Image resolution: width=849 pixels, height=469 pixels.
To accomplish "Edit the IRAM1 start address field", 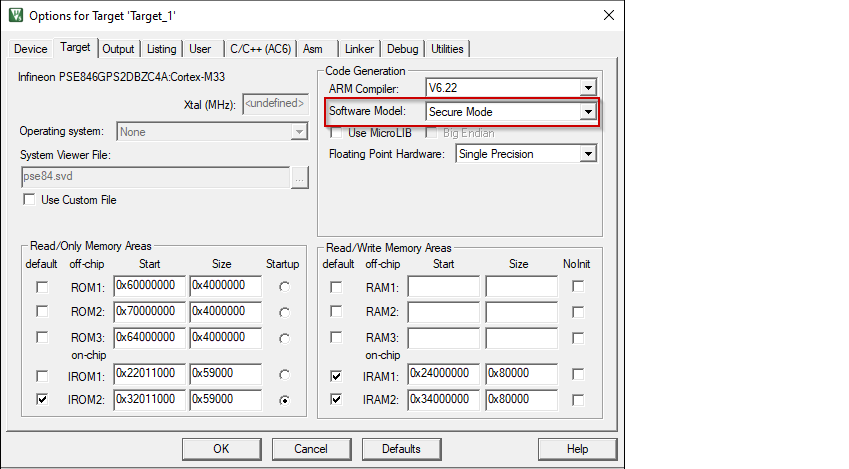I will tap(444, 375).
